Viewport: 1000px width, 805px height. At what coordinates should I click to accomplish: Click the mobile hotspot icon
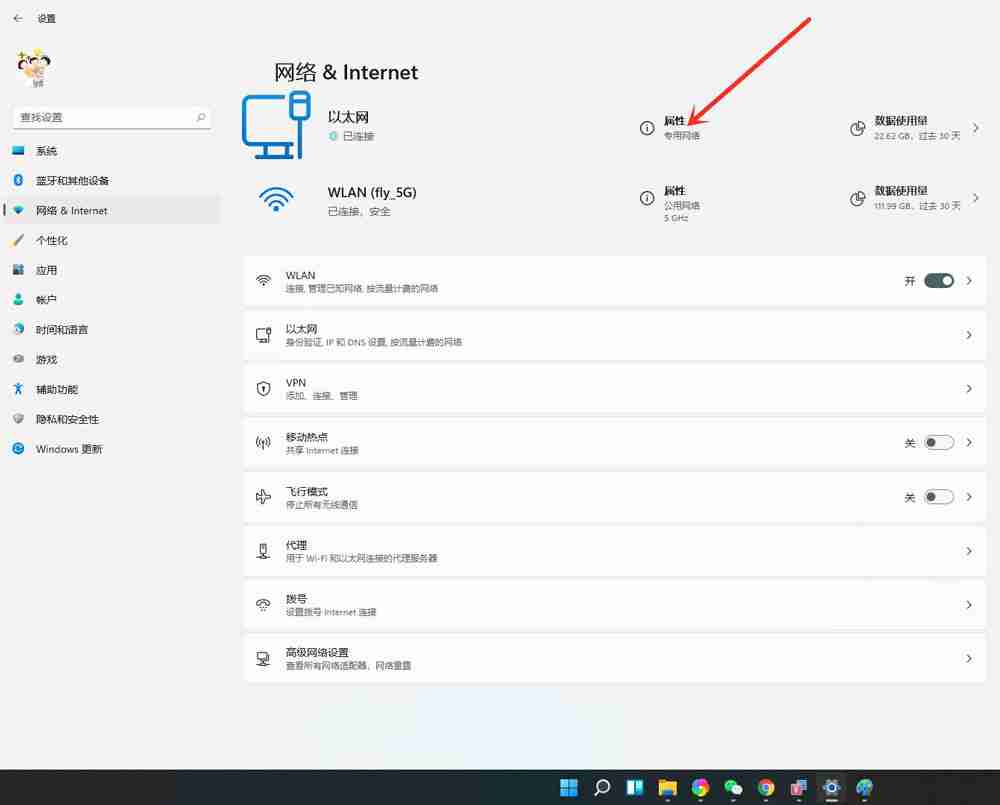(263, 442)
